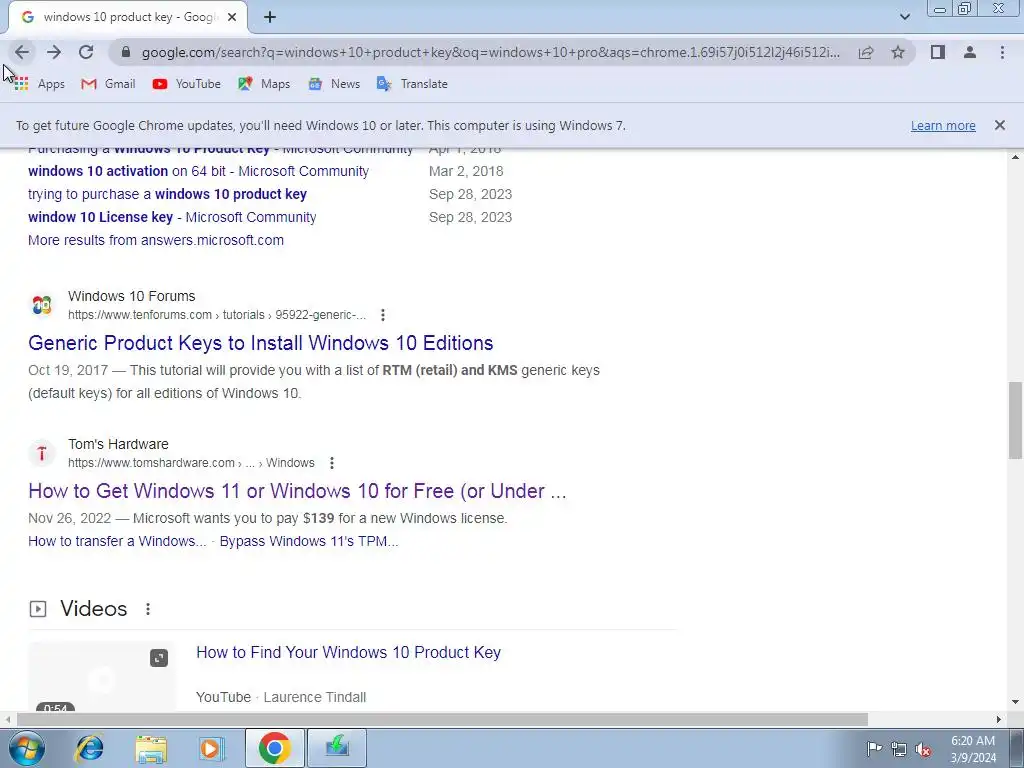This screenshot has width=1024, height=768.
Task: Click Learn more about Chrome updates
Action: [x=943, y=125]
